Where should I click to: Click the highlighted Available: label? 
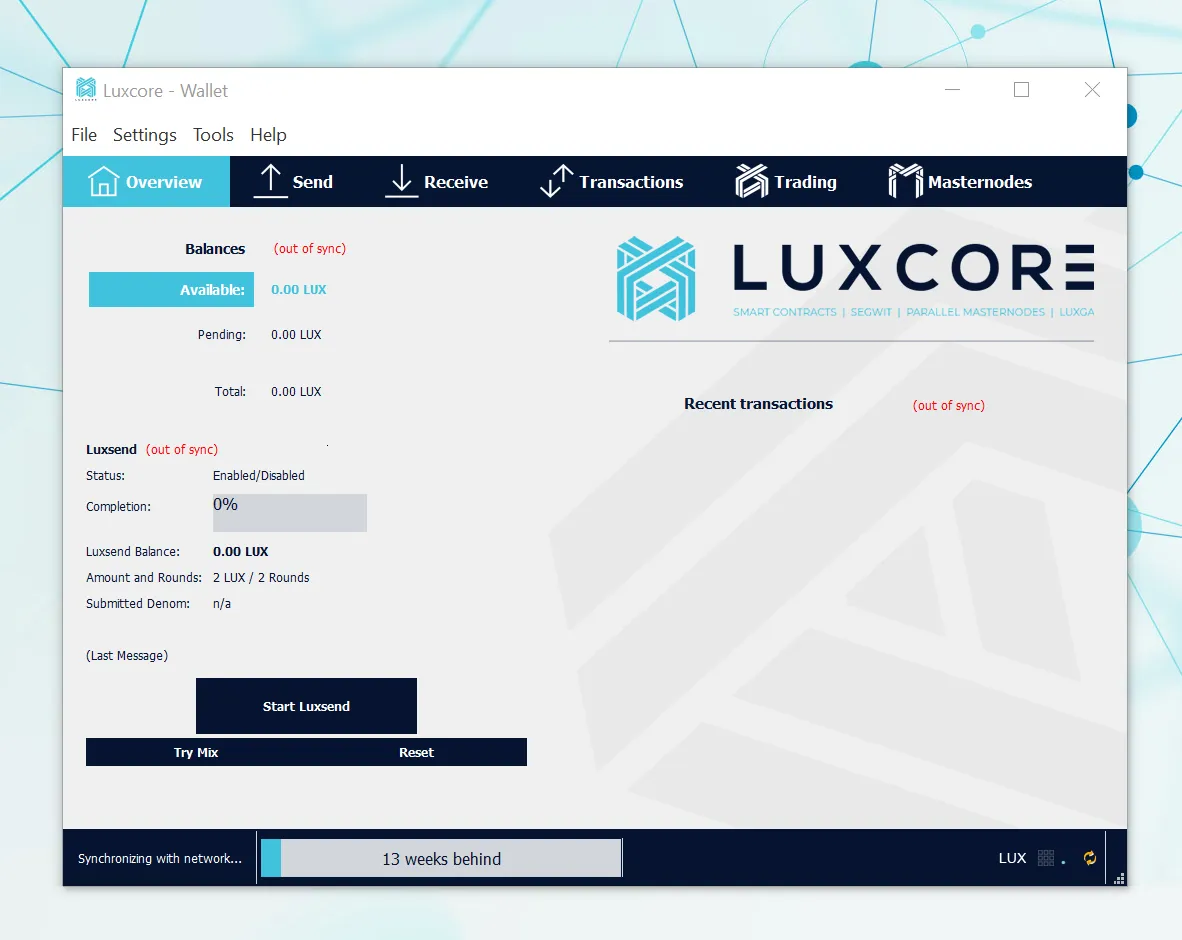pos(171,289)
